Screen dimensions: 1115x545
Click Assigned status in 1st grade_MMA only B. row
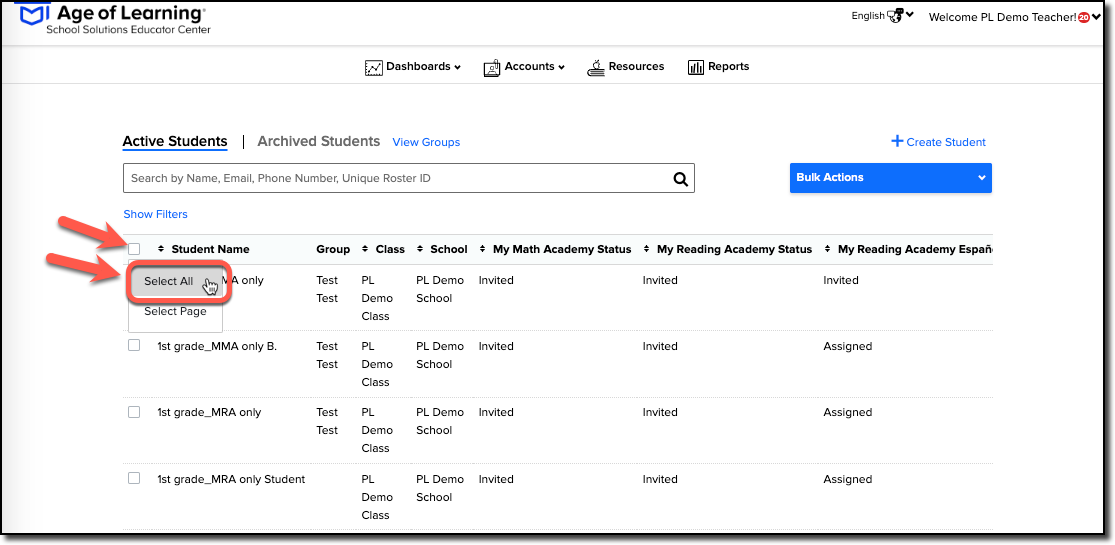848,346
